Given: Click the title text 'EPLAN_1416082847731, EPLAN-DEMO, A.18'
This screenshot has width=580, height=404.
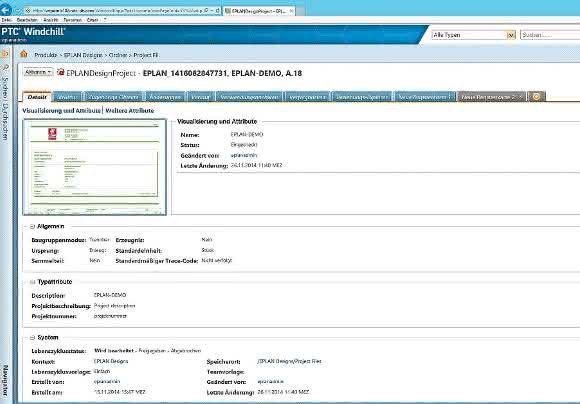Looking at the screenshot, I should (x=222, y=73).
